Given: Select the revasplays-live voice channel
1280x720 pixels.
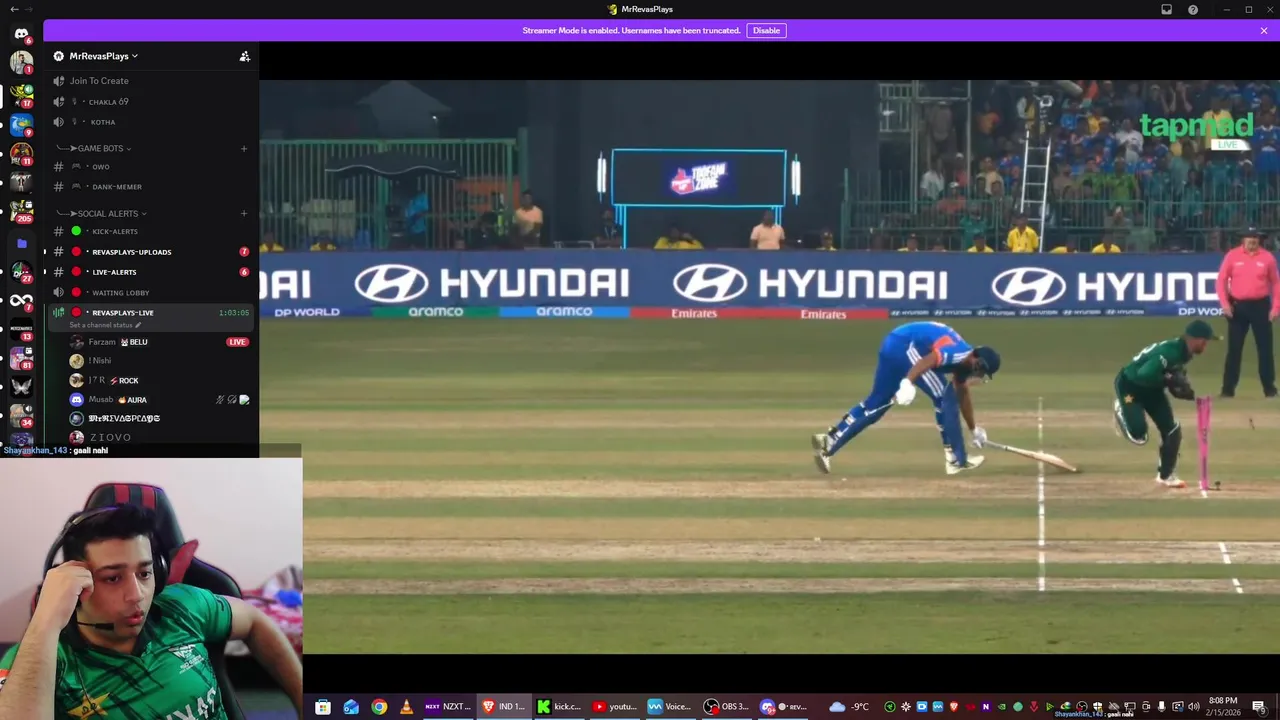Looking at the screenshot, I should [150, 313].
